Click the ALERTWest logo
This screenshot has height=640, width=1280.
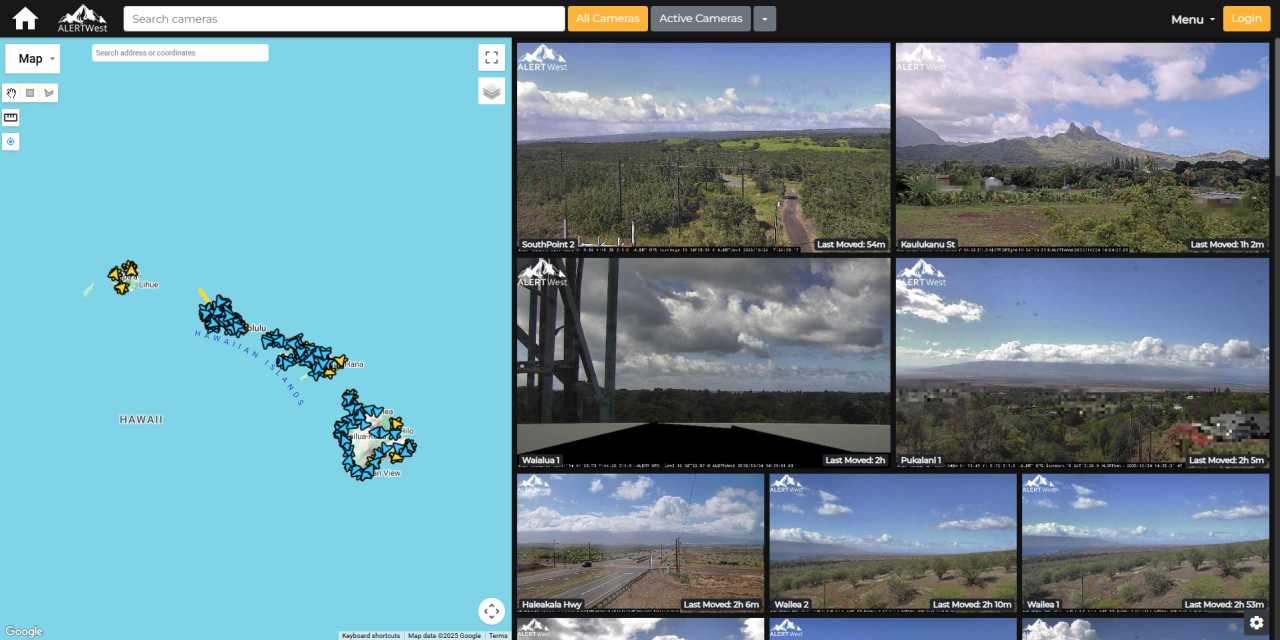click(x=80, y=18)
